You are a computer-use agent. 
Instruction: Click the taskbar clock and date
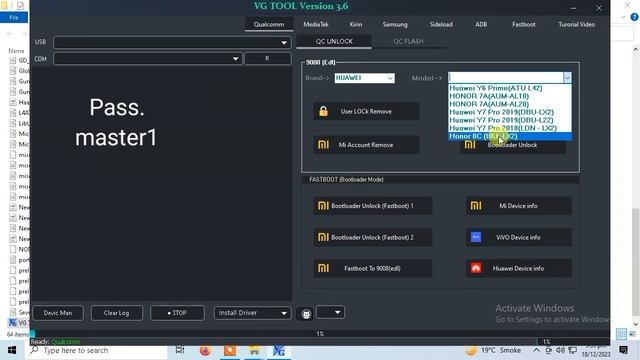pos(596,351)
